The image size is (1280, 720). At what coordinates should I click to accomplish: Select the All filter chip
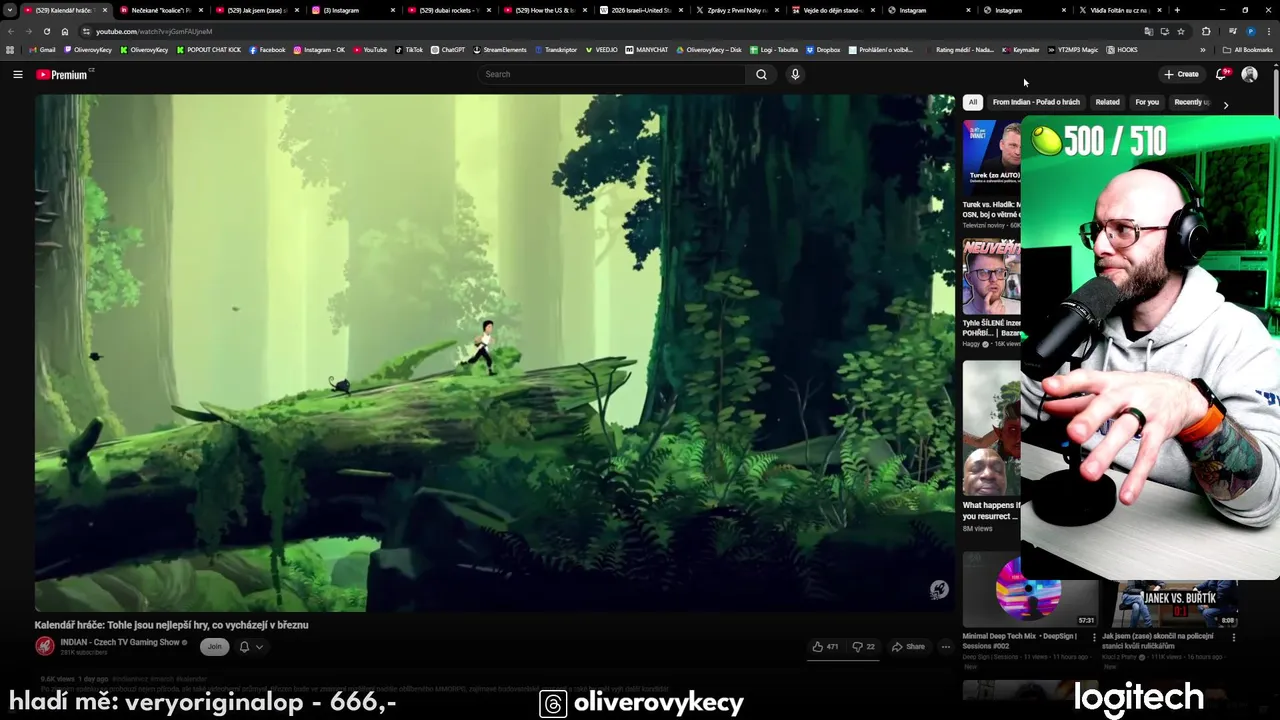[x=972, y=102]
